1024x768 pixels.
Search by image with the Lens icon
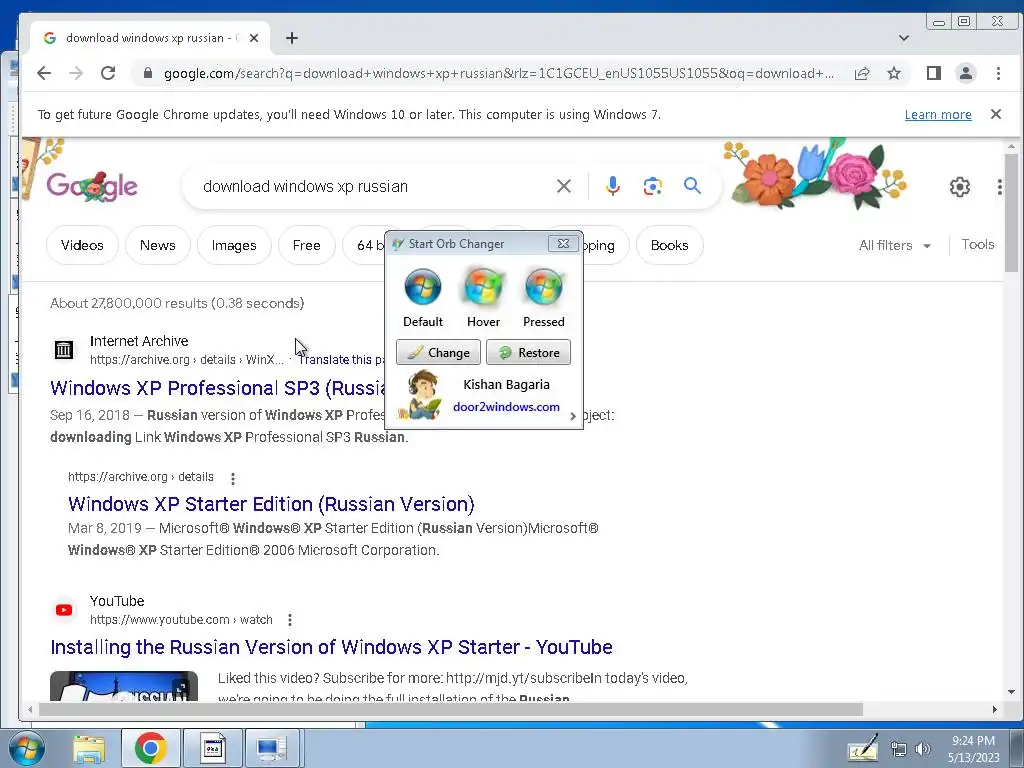point(652,186)
